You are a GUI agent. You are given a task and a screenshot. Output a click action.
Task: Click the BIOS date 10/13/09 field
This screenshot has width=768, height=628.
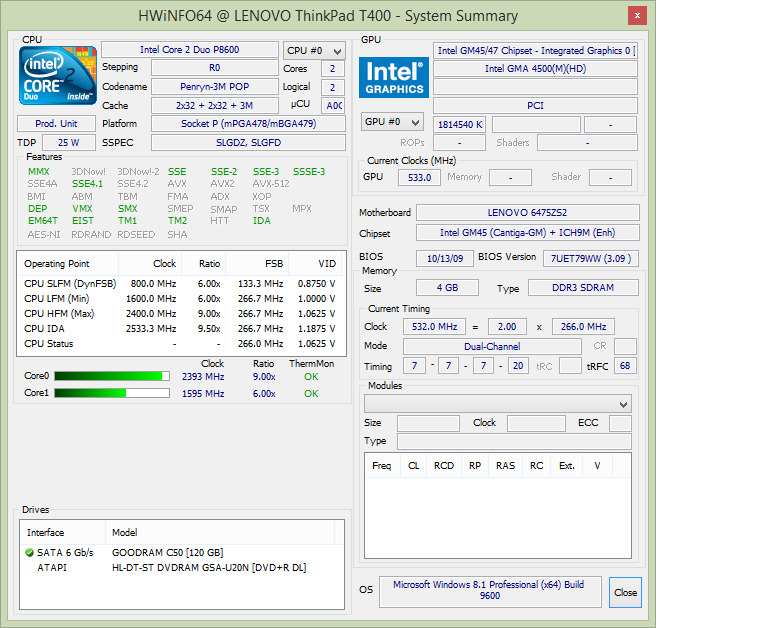point(445,258)
